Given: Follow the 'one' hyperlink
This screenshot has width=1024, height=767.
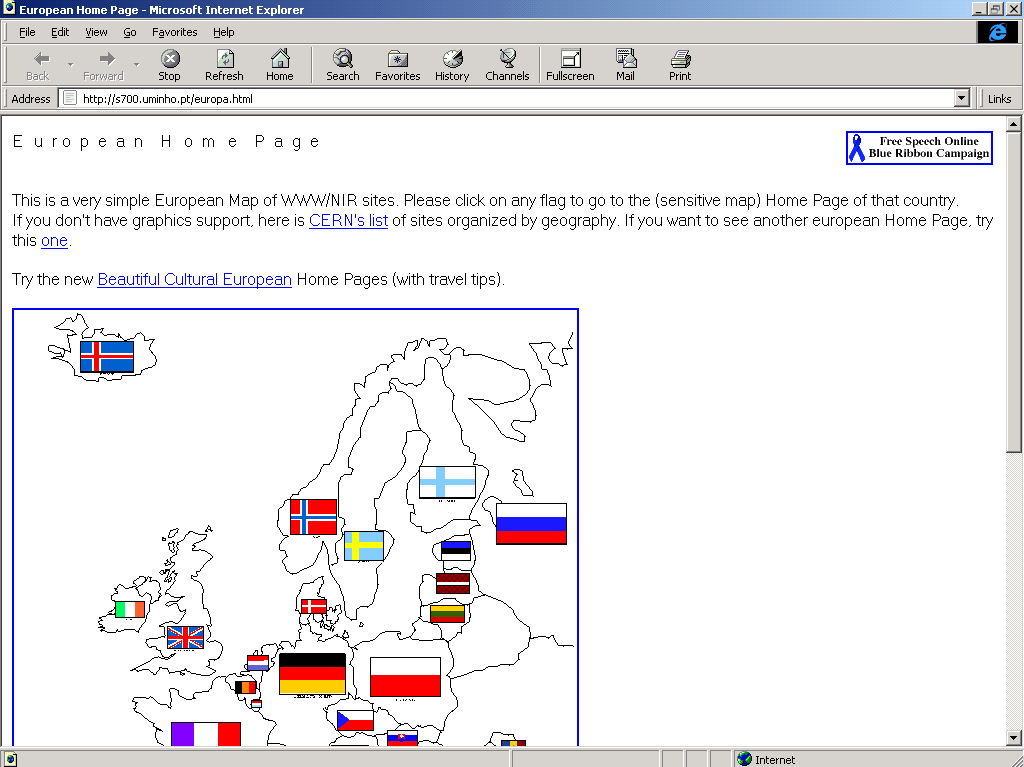Looking at the screenshot, I should [x=54, y=240].
